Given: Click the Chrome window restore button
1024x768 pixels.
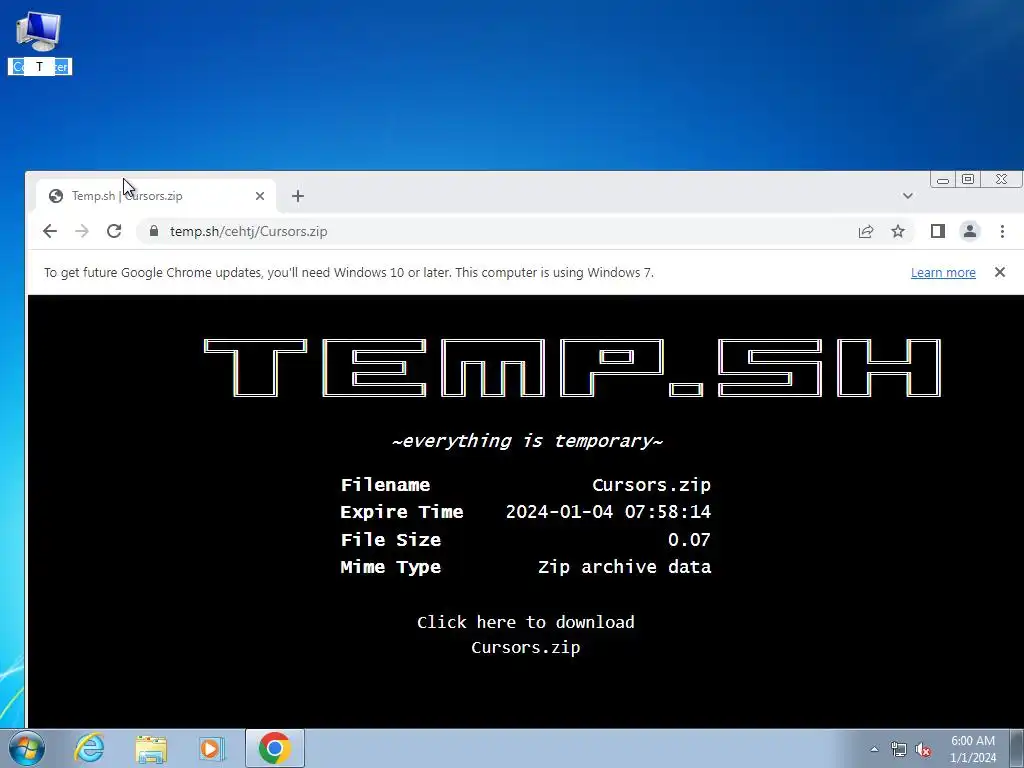Looking at the screenshot, I should point(968,180).
